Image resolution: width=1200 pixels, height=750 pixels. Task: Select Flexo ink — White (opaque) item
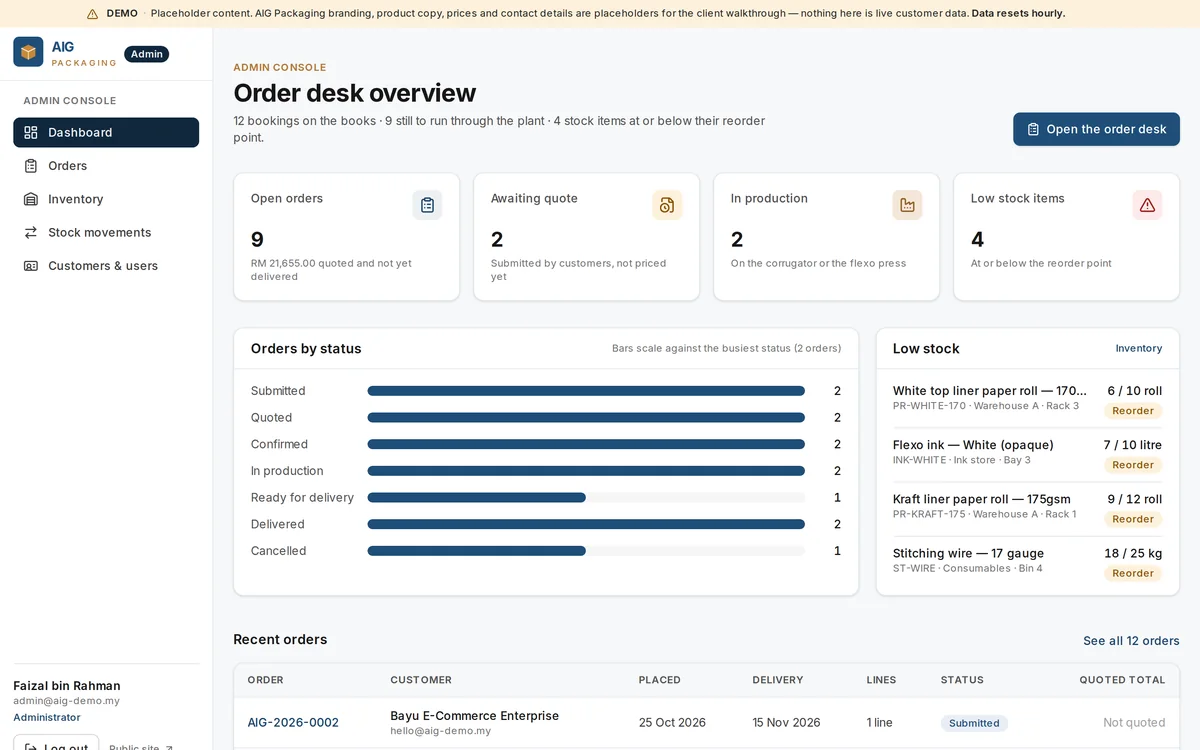[1027, 455]
